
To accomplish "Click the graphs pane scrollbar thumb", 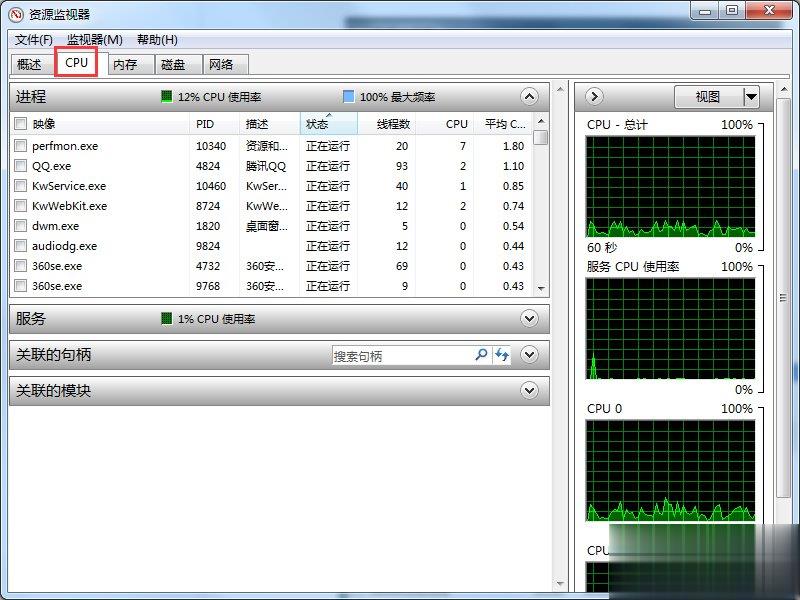I will [783, 297].
